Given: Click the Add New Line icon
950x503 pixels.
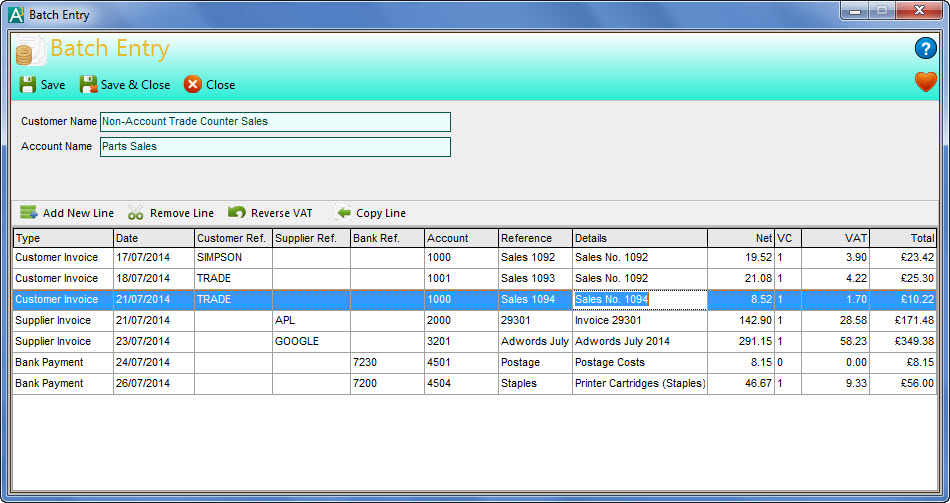Looking at the screenshot, I should click(x=29, y=213).
